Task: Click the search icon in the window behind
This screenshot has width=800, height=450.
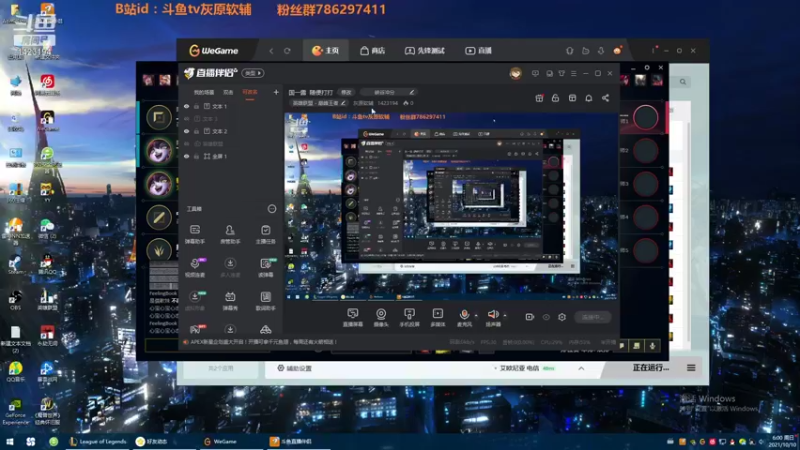Action: tap(683, 82)
